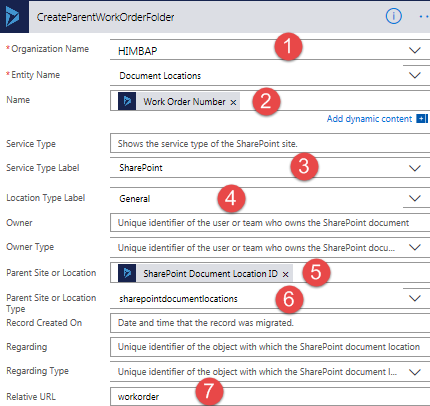Expand the Service Type Label dropdown arrow

point(415,168)
